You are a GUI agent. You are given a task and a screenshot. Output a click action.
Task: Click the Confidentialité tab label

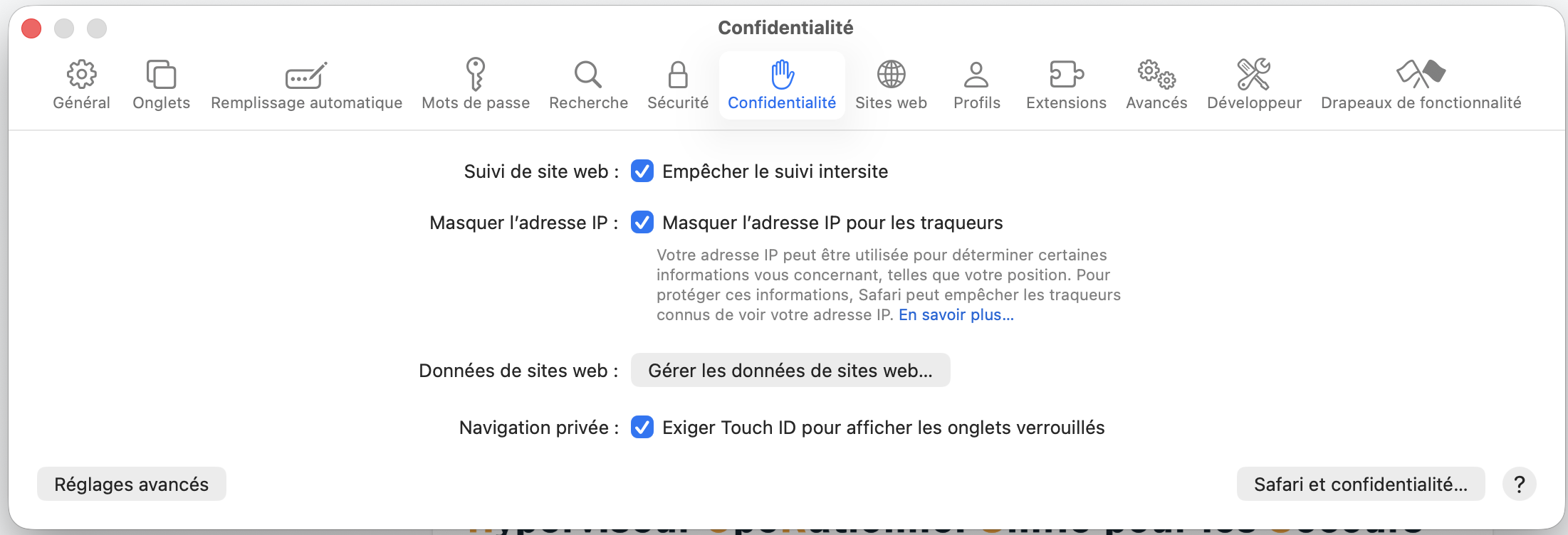(x=782, y=103)
